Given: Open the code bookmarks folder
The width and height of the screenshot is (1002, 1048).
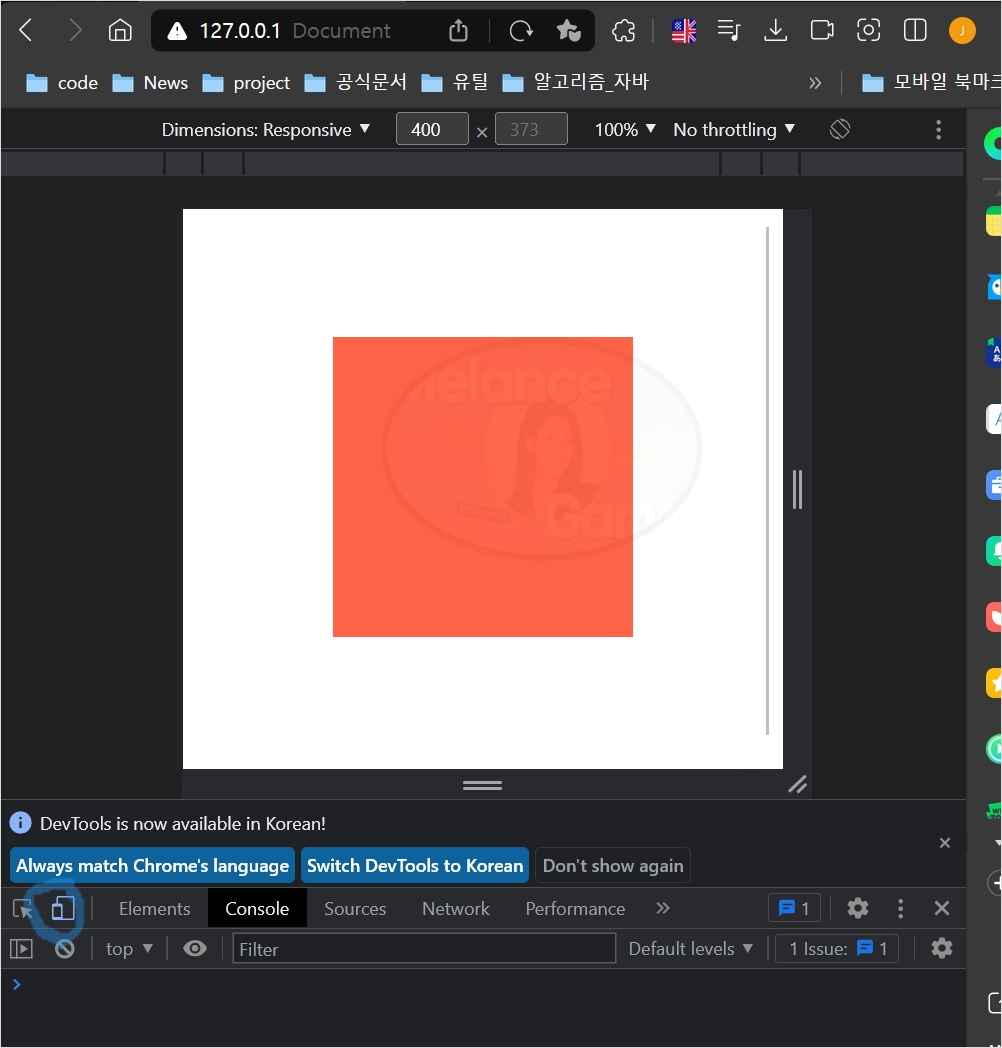Looking at the screenshot, I should (x=61, y=83).
